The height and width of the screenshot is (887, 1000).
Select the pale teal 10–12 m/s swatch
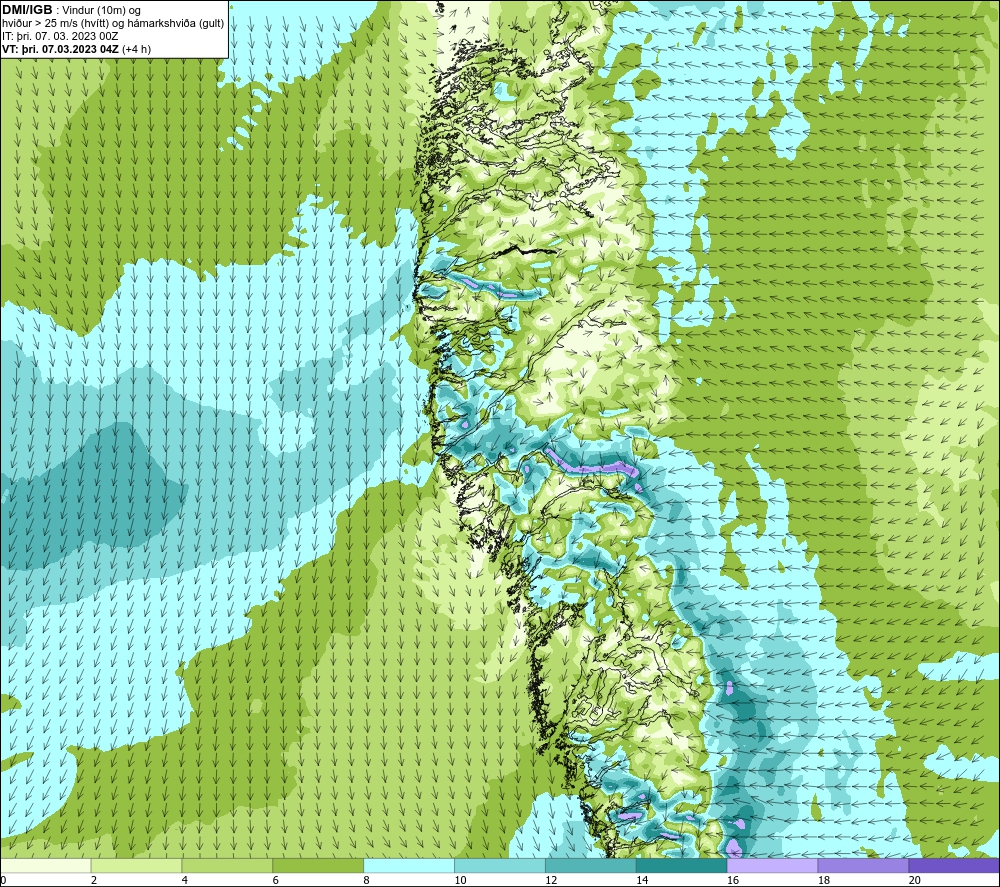tap(500, 865)
